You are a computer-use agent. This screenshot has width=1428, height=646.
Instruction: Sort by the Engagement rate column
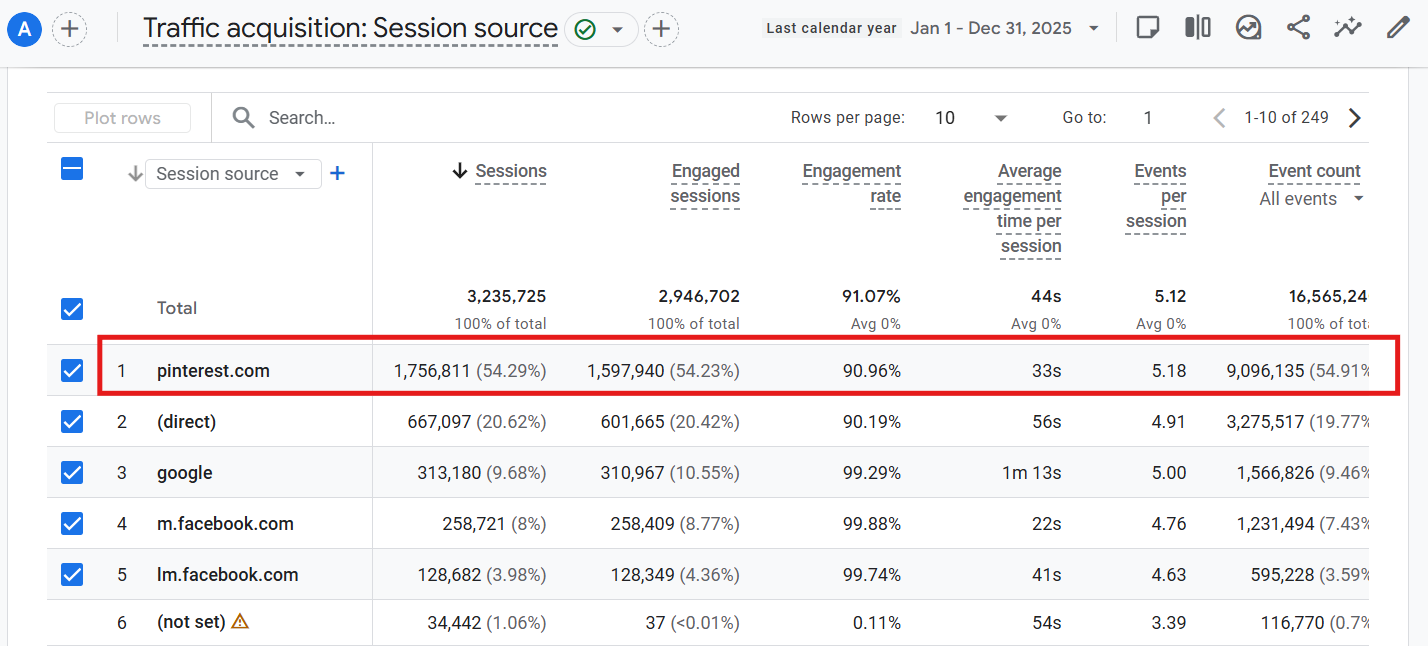click(851, 184)
